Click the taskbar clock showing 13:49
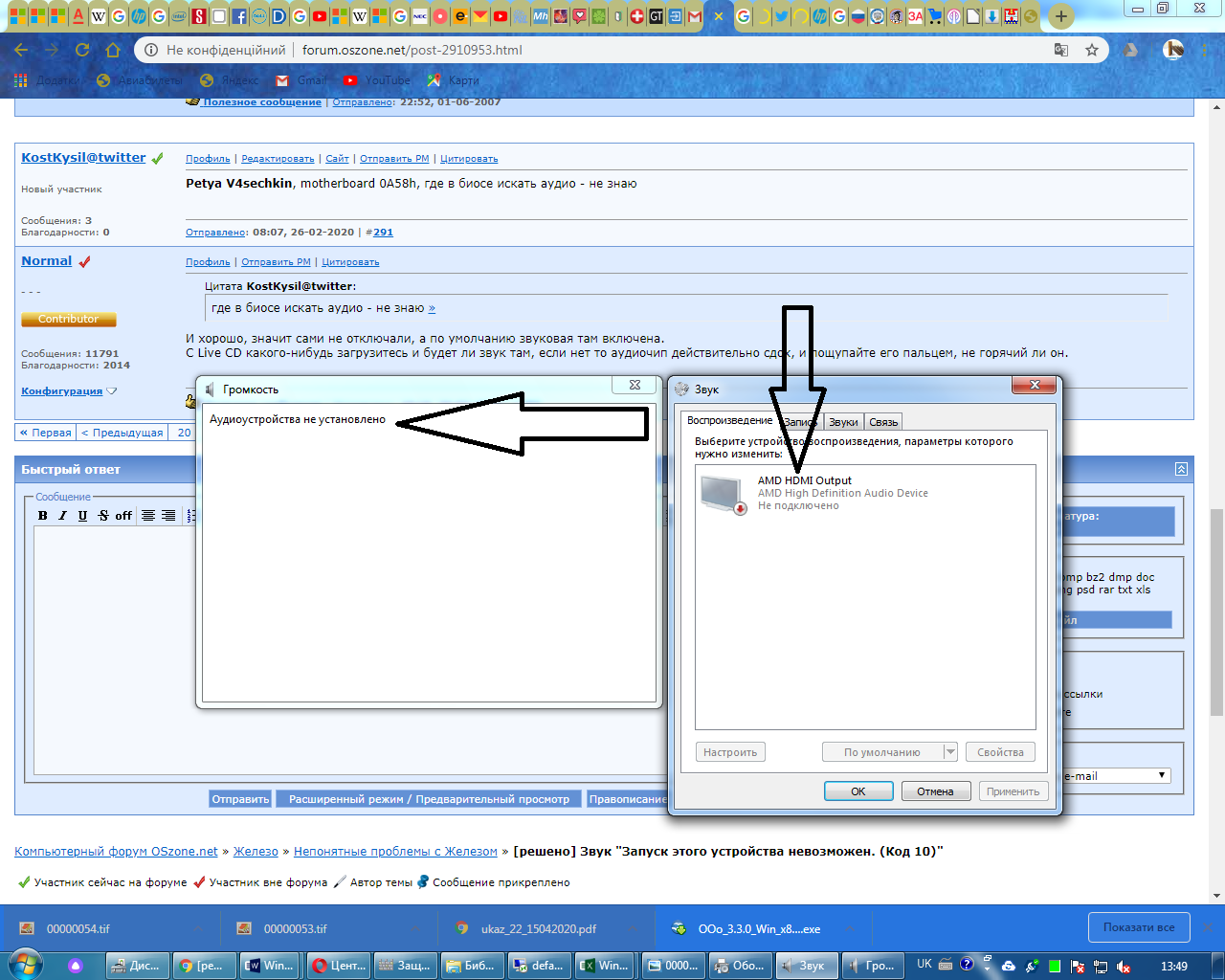This screenshot has height=980, width=1225. (x=1174, y=966)
